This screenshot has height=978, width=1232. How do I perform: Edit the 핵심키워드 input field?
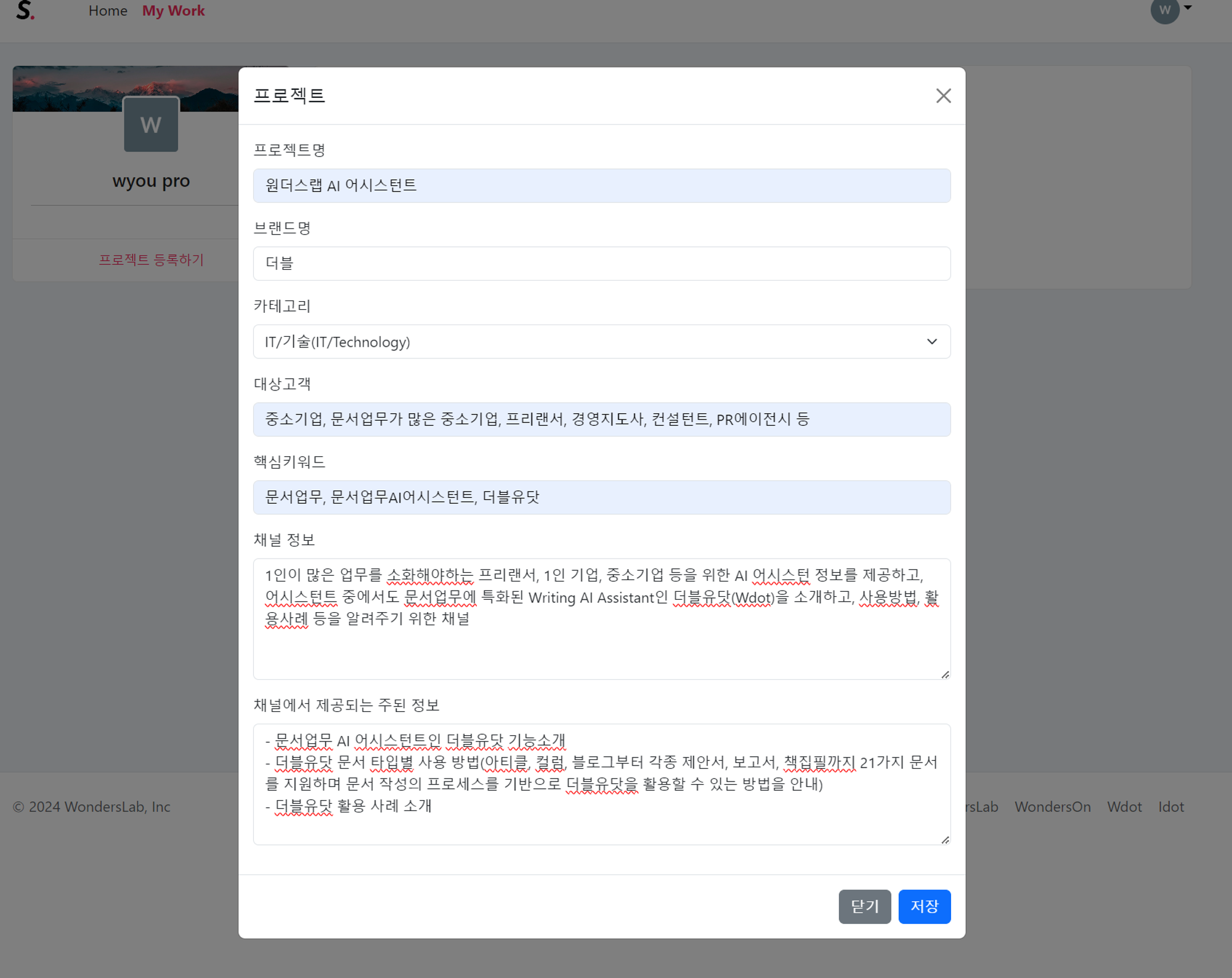pyautogui.click(x=601, y=498)
